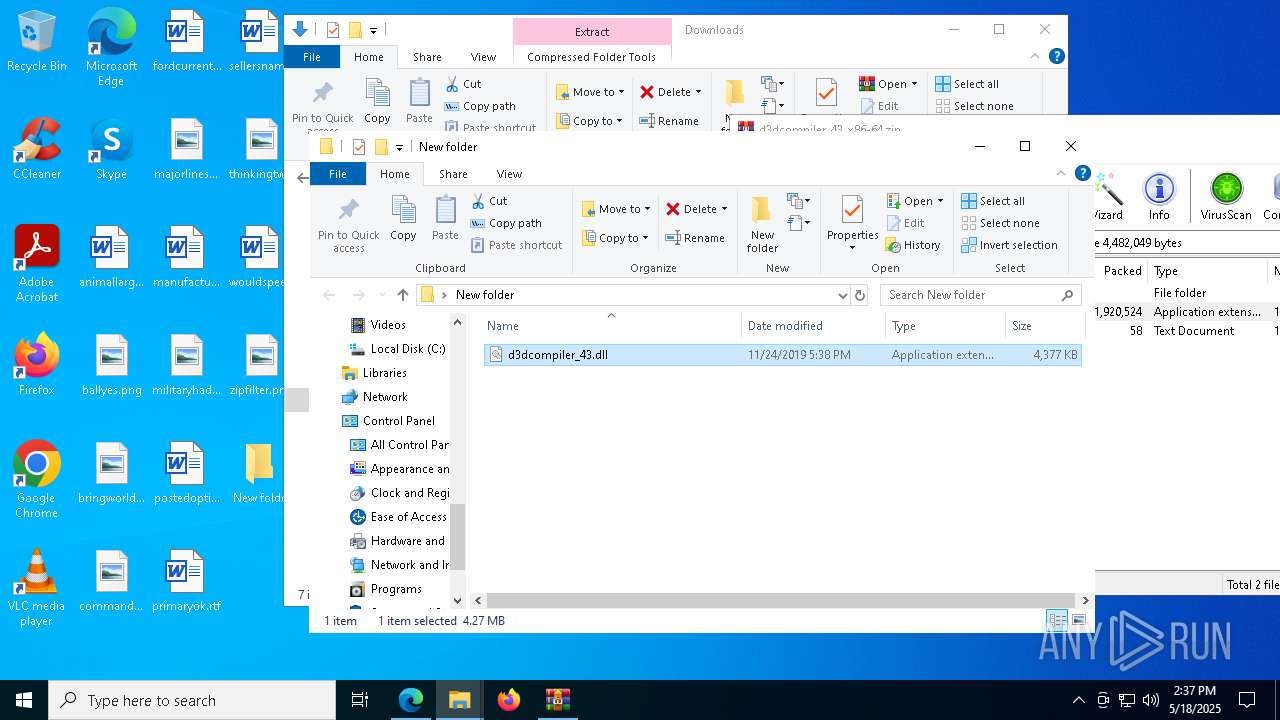Click the Up directory arrow in address bar

(403, 295)
